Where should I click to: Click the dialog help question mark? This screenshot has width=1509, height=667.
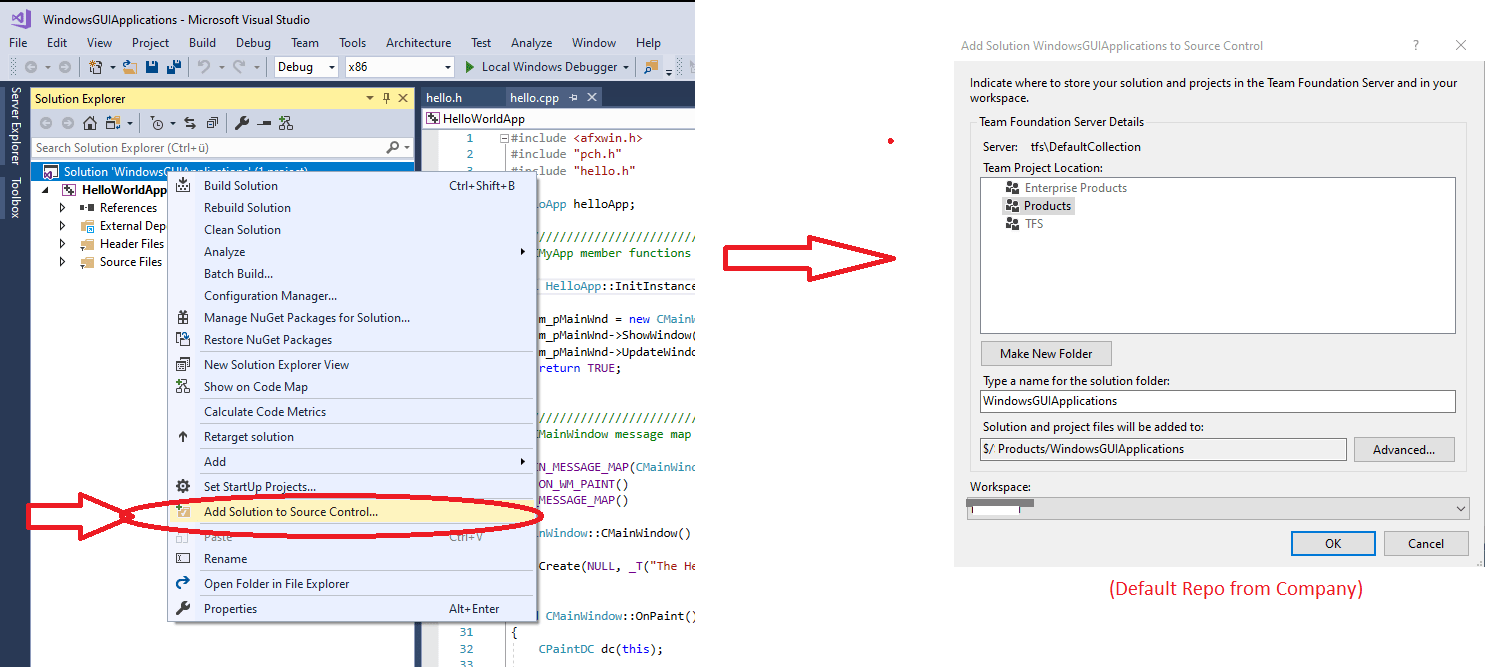point(1416,46)
